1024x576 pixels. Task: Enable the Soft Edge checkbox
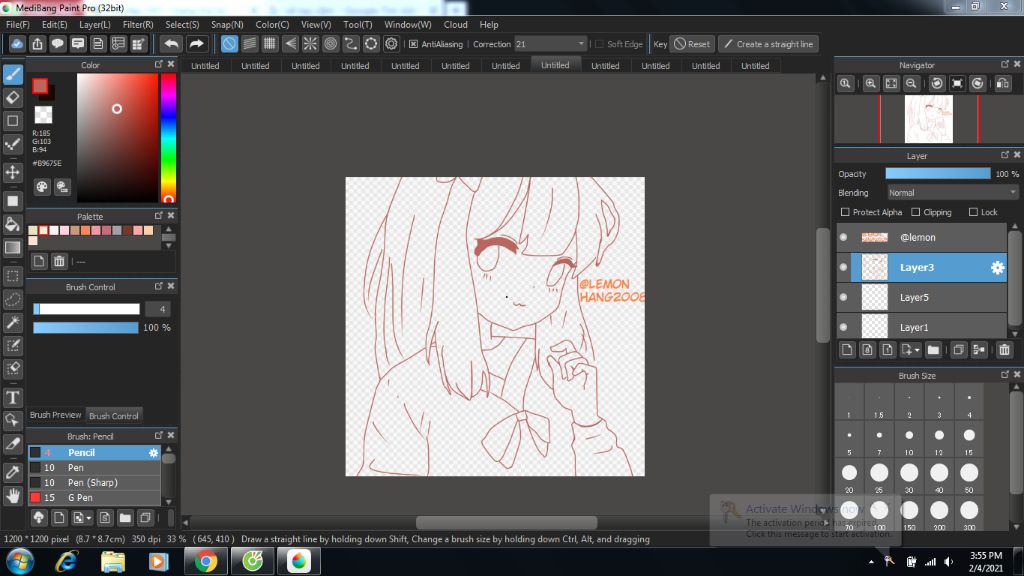tap(599, 44)
